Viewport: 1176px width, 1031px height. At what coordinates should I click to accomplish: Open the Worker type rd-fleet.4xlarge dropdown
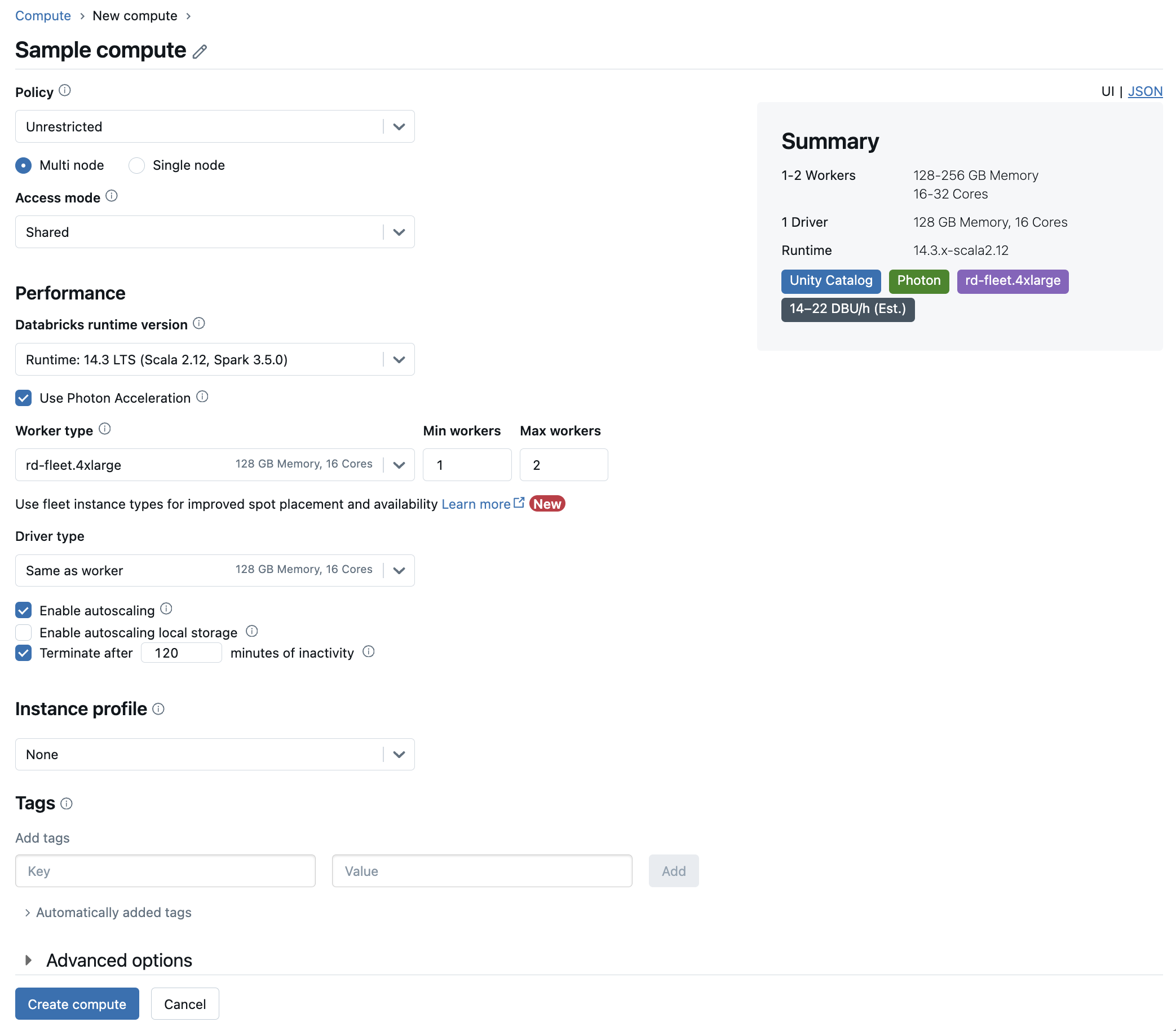pyautogui.click(x=214, y=465)
